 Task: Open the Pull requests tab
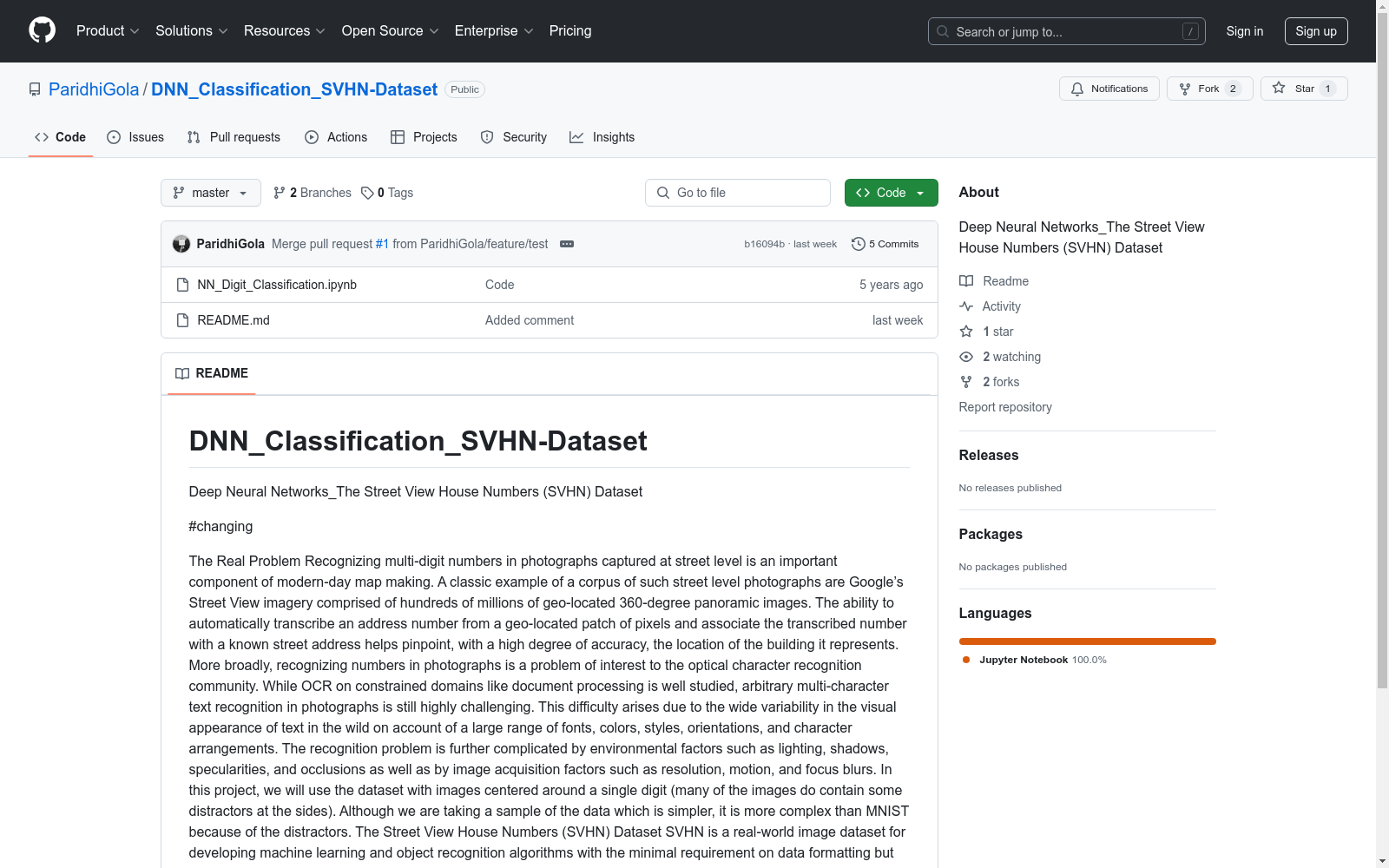coord(234,137)
